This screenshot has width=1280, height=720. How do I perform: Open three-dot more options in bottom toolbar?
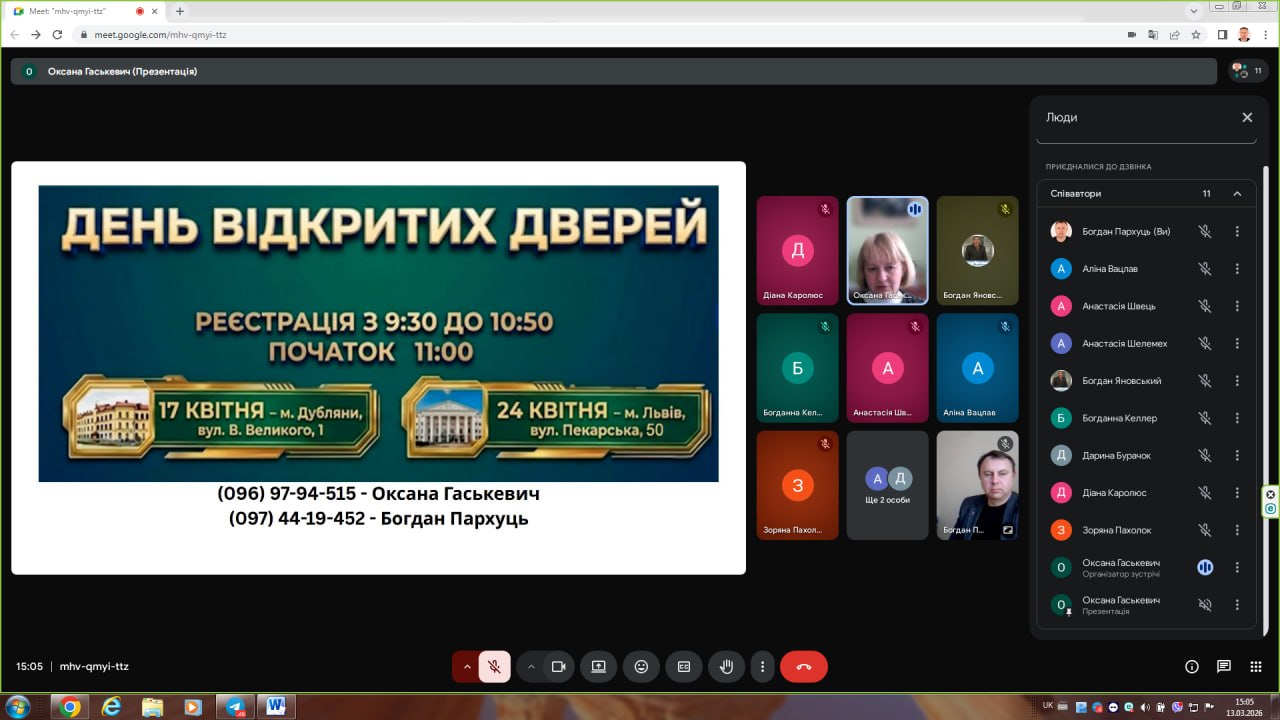[763, 666]
